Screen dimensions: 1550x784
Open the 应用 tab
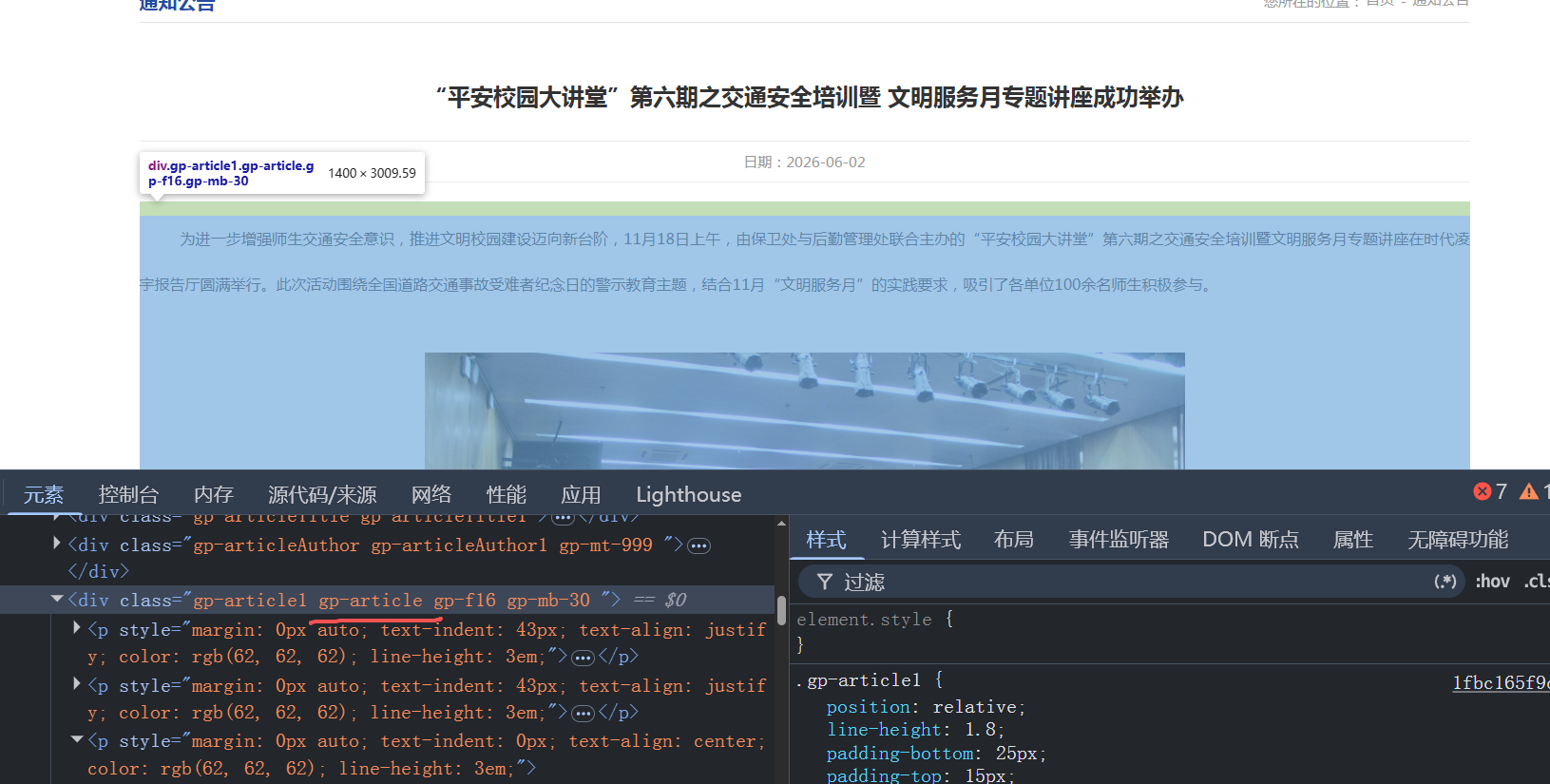(581, 494)
